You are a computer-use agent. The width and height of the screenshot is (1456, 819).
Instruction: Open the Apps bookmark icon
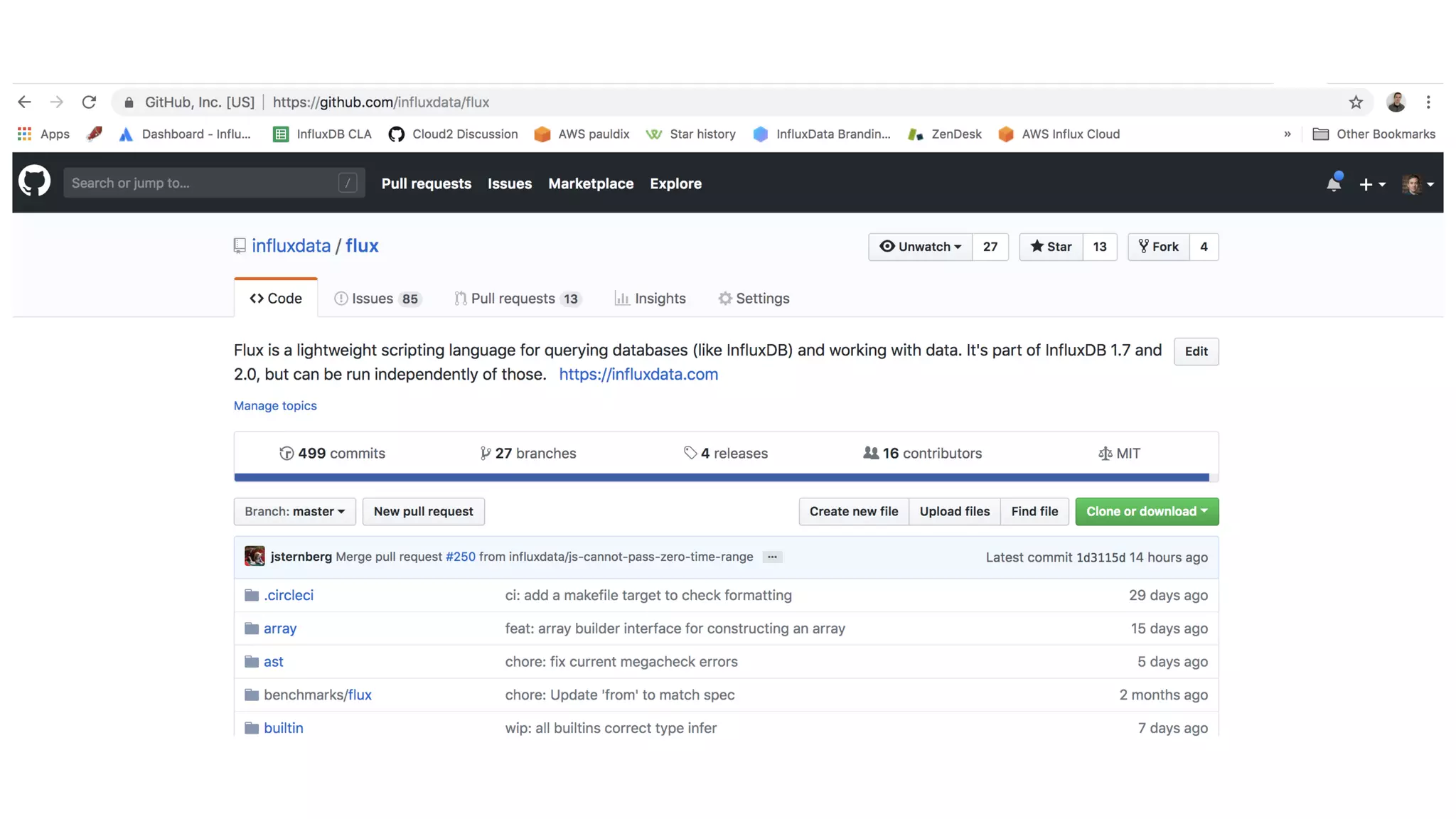click(x=25, y=134)
